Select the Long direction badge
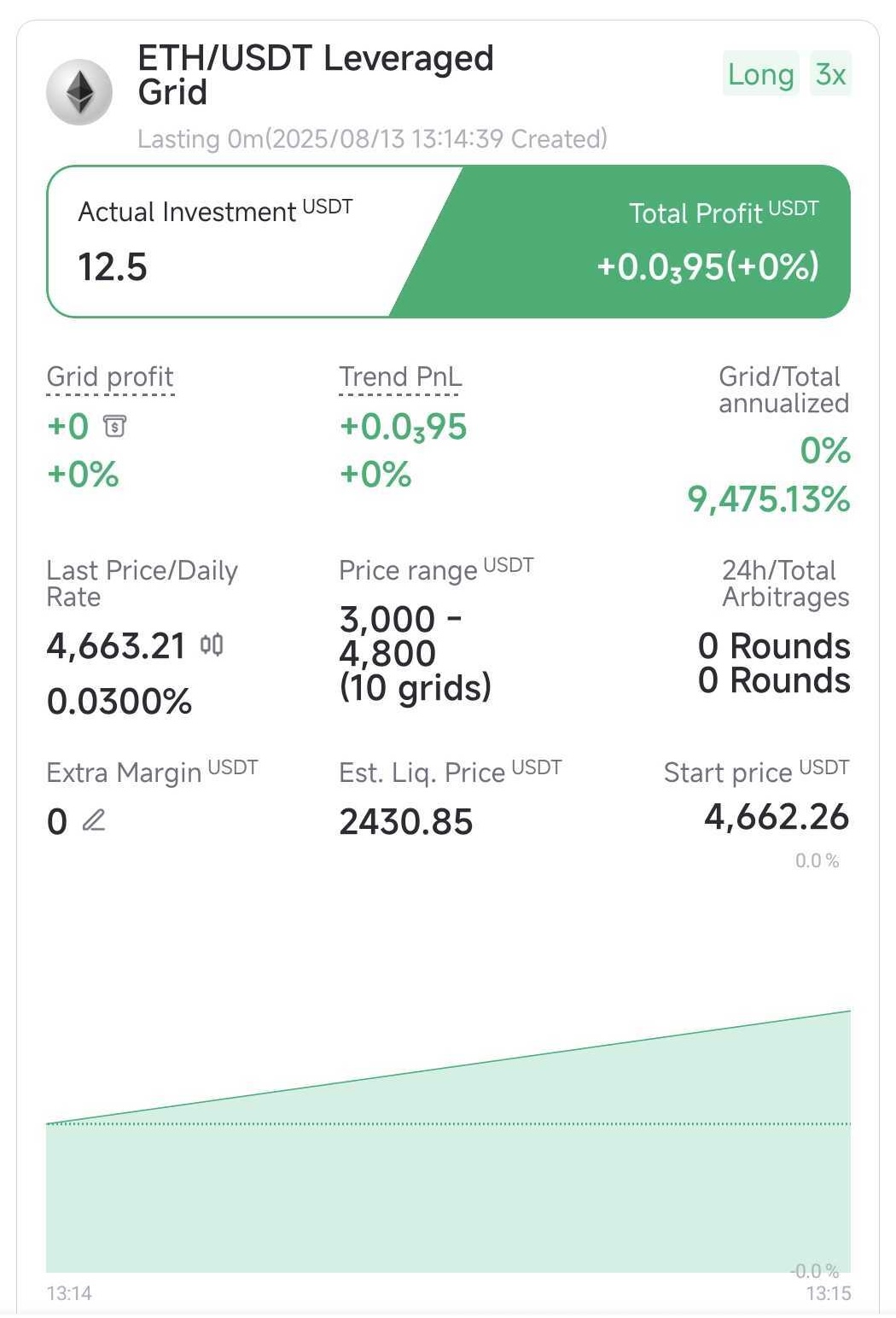Image resolution: width=896 pixels, height=1318 pixels. [760, 74]
